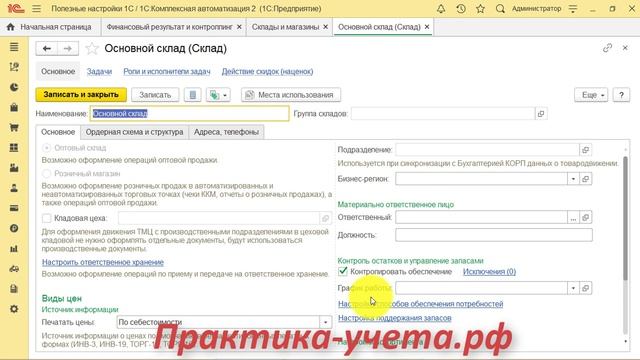Click the vertical scrollbar of the form

625,218
